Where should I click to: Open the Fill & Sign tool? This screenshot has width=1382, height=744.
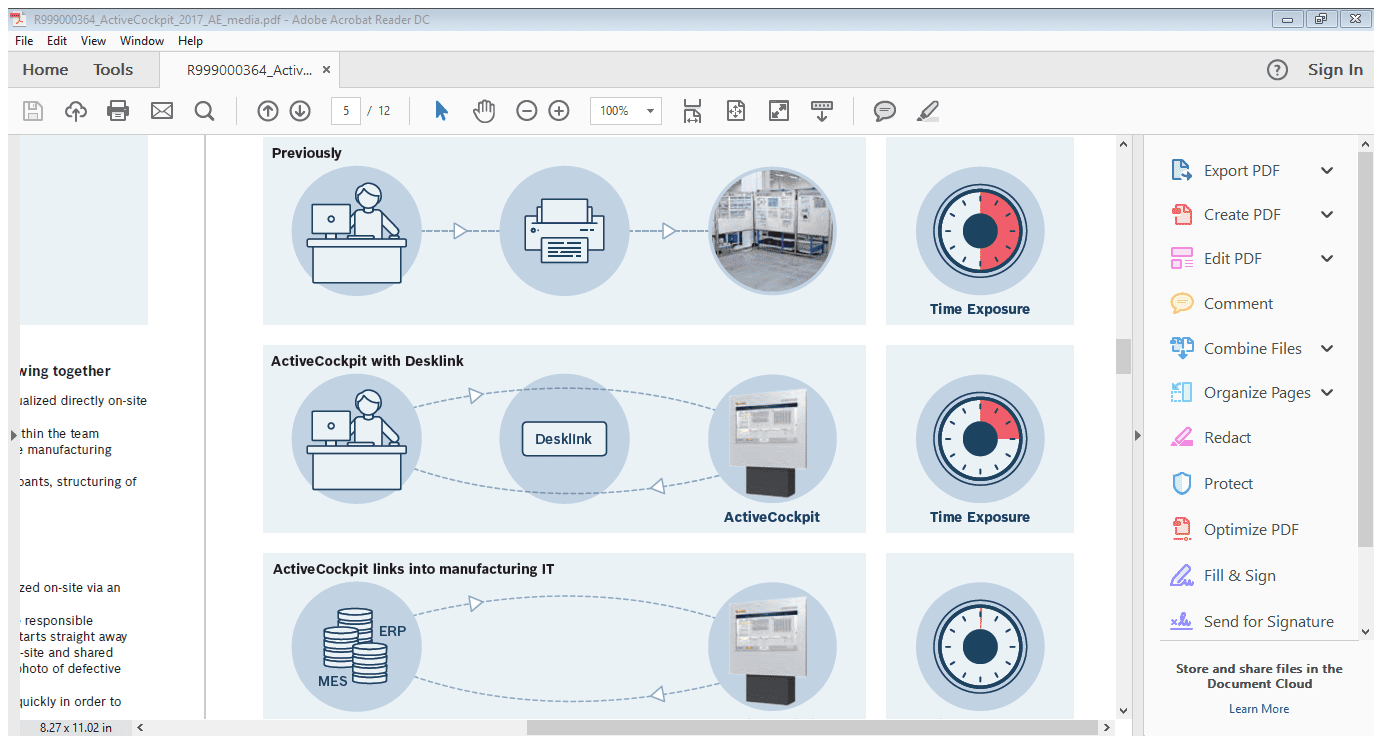tap(1239, 575)
